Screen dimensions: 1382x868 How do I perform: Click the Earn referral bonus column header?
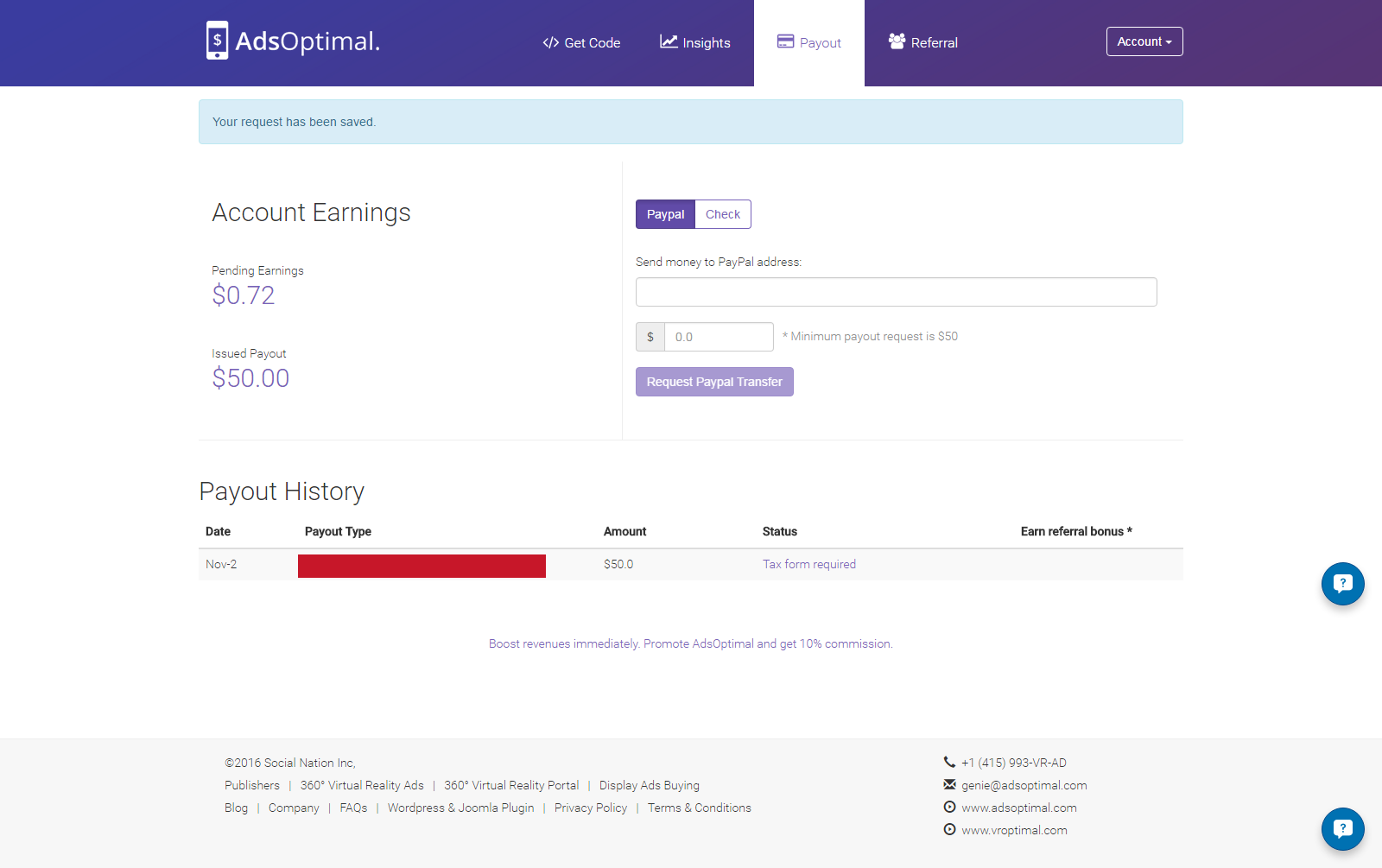pos(1076,531)
